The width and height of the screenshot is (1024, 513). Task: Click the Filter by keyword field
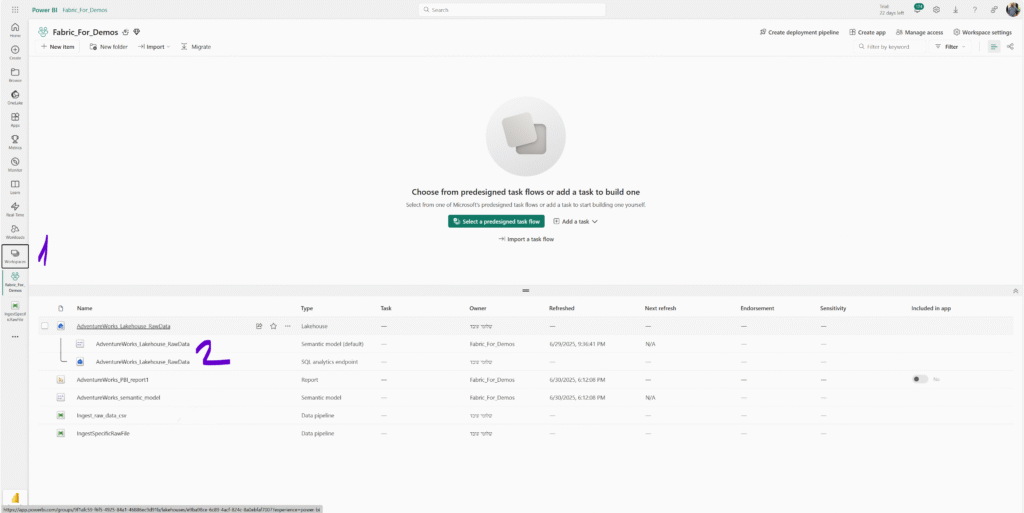890,47
